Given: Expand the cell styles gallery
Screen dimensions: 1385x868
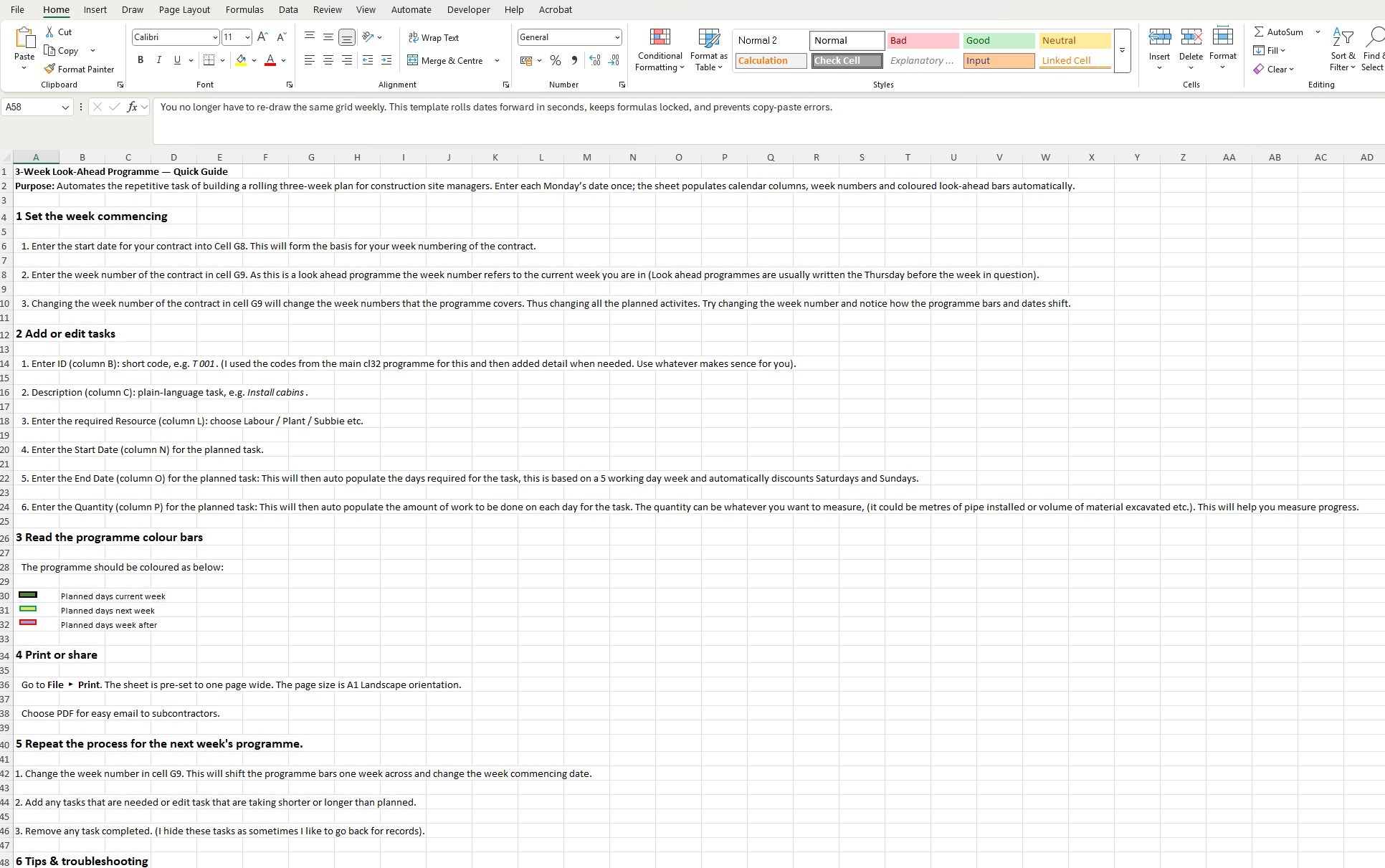Looking at the screenshot, I should (x=1123, y=51).
